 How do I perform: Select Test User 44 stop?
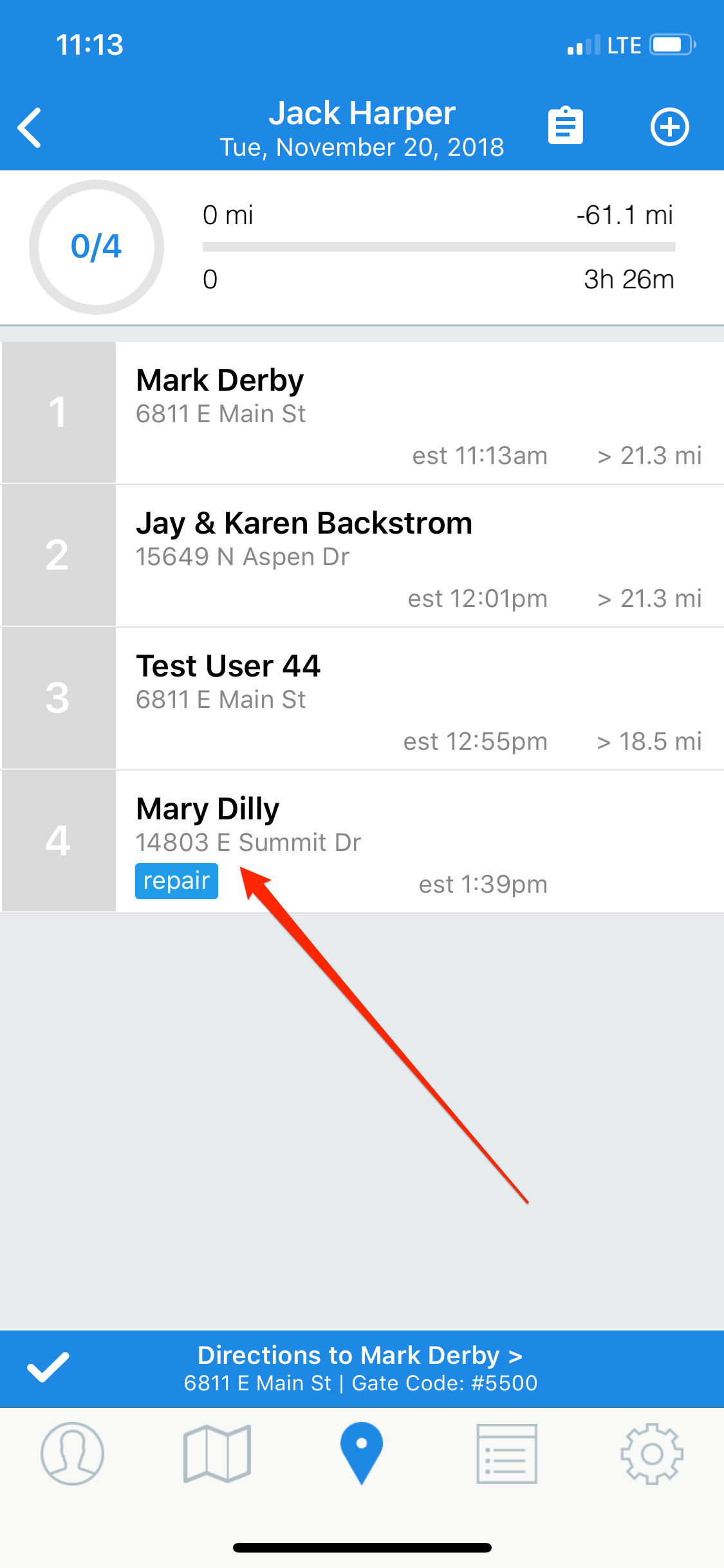pos(362,698)
